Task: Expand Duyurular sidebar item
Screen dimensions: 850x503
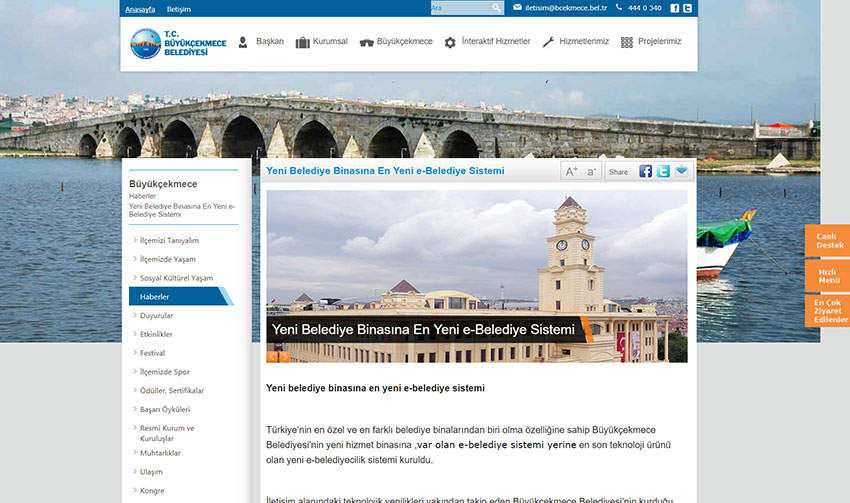Action: pyautogui.click(x=156, y=315)
